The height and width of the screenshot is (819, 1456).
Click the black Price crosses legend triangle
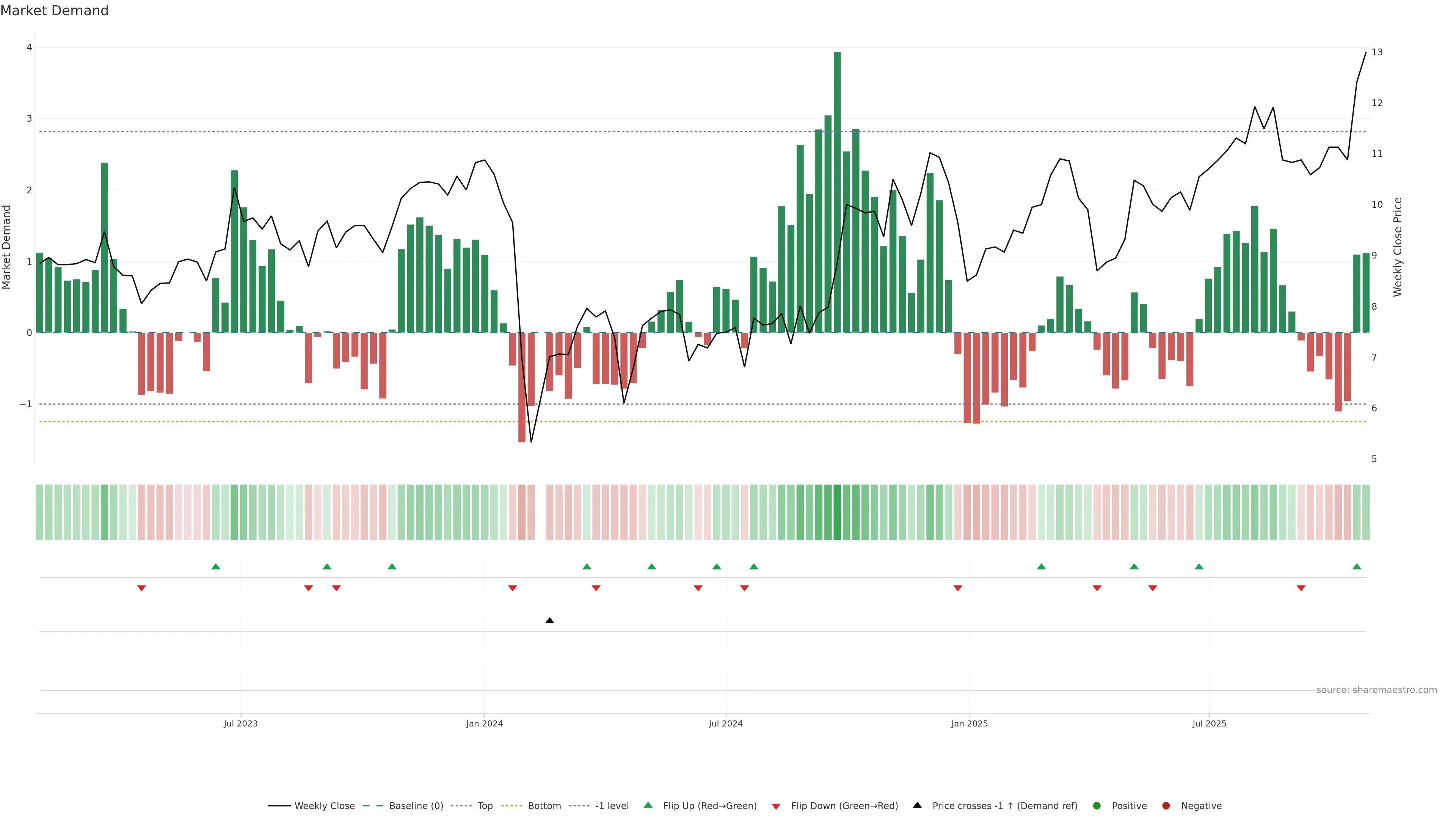[x=917, y=805]
